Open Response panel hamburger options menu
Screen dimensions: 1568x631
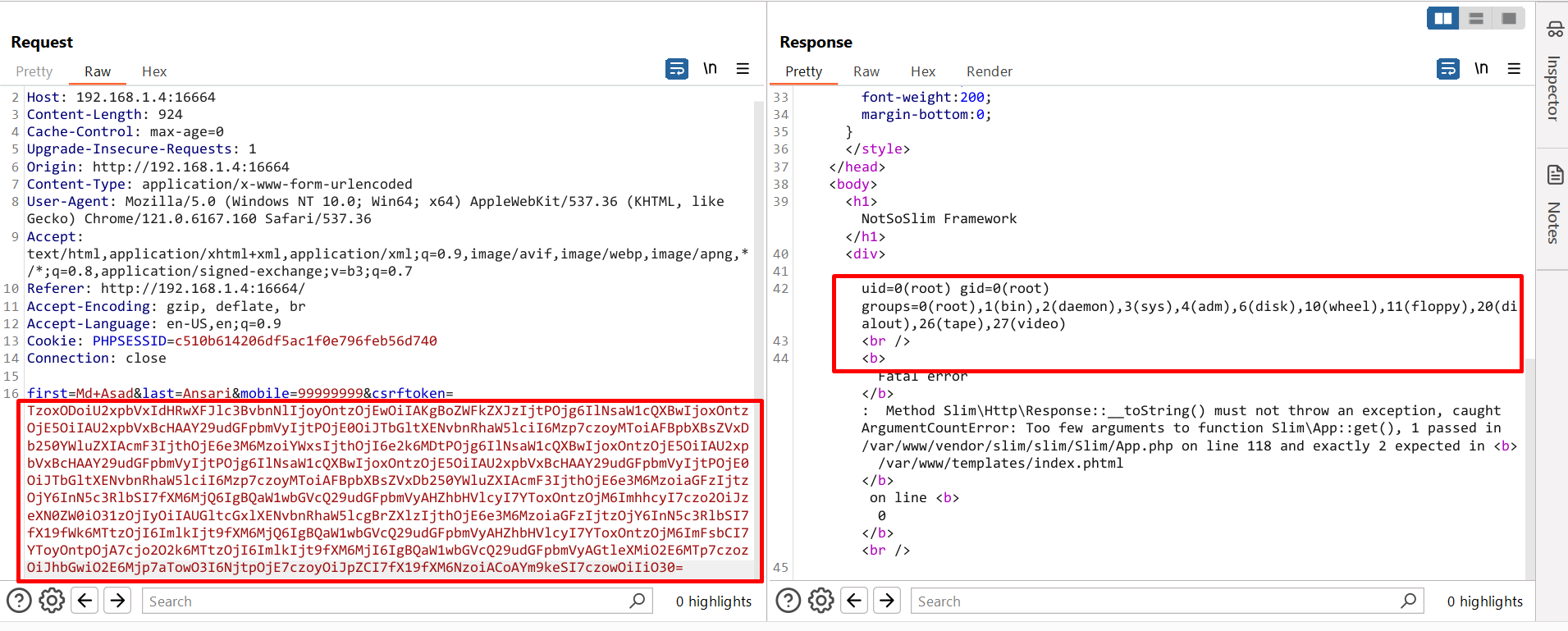[1514, 69]
